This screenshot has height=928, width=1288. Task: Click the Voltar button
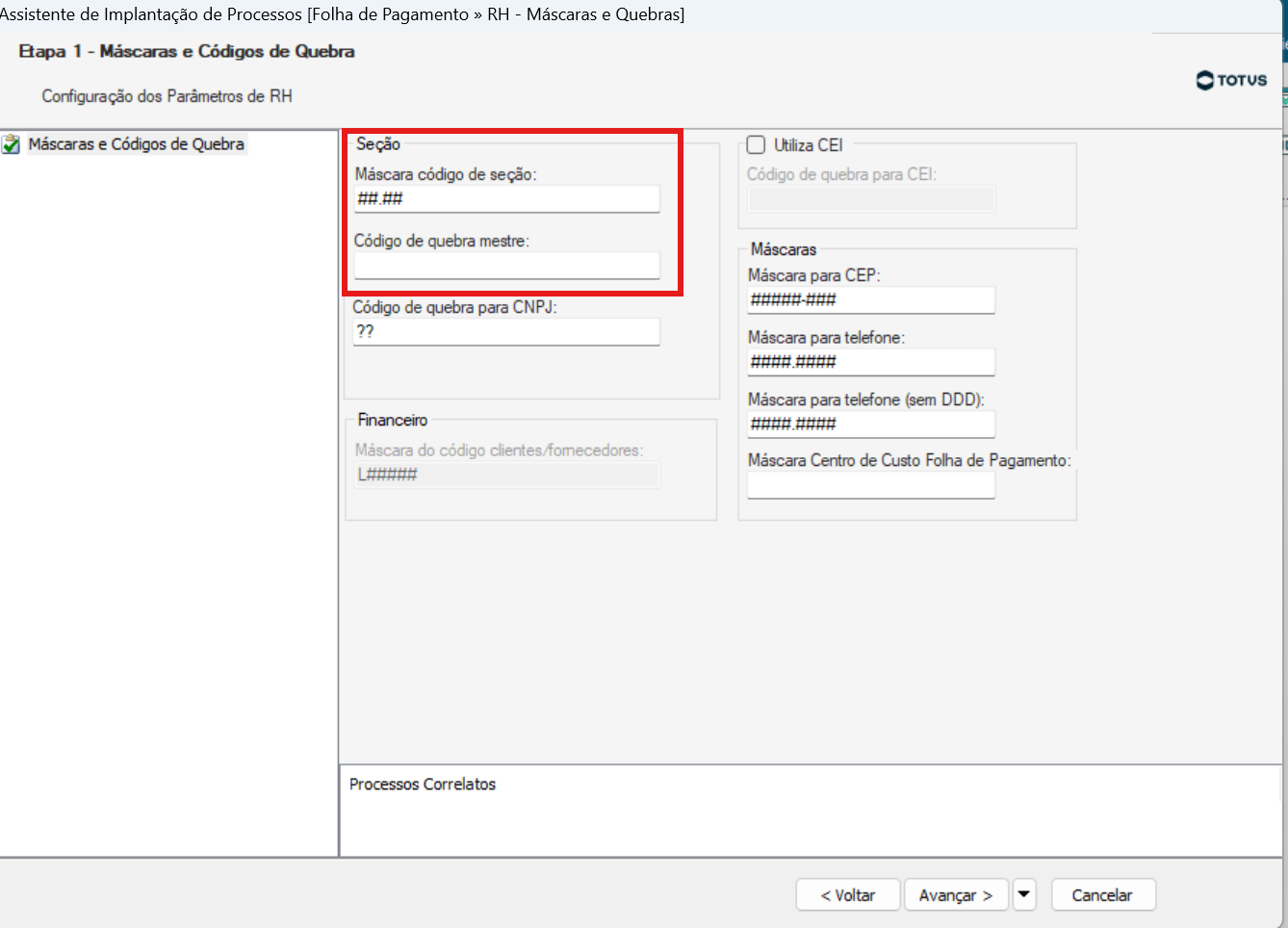coord(848,895)
